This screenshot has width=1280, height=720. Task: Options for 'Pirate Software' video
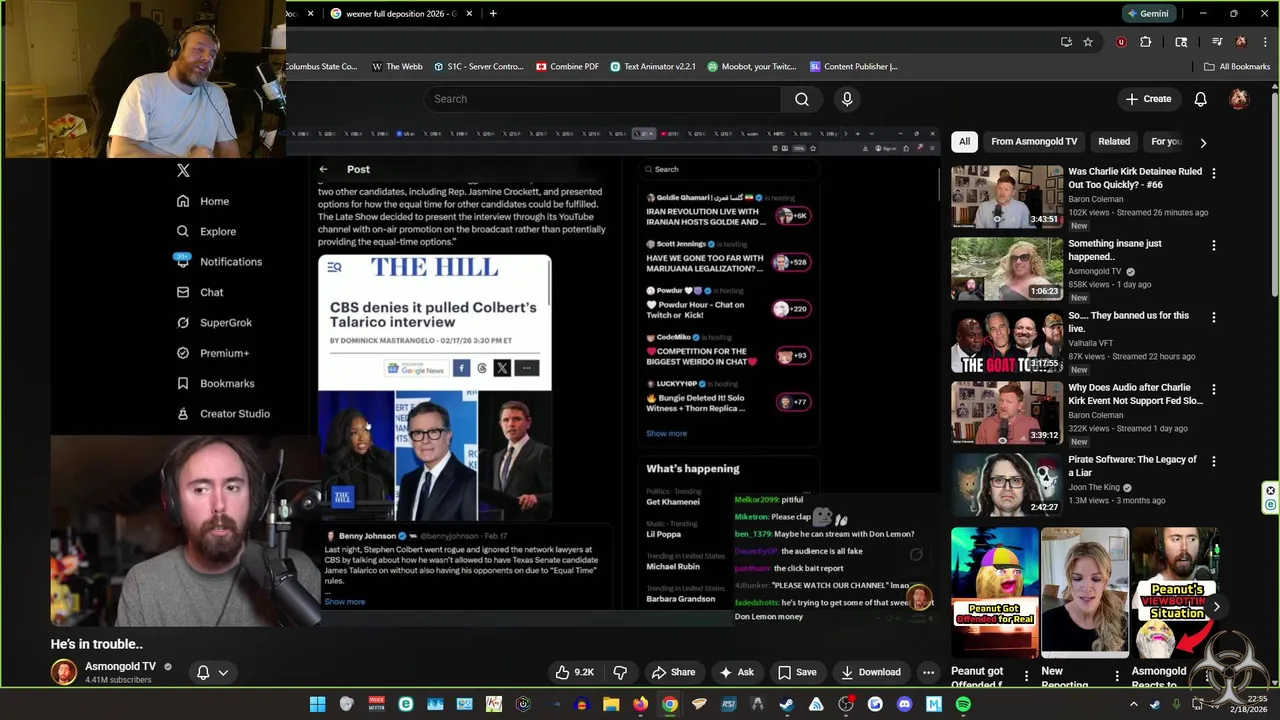click(x=1213, y=461)
